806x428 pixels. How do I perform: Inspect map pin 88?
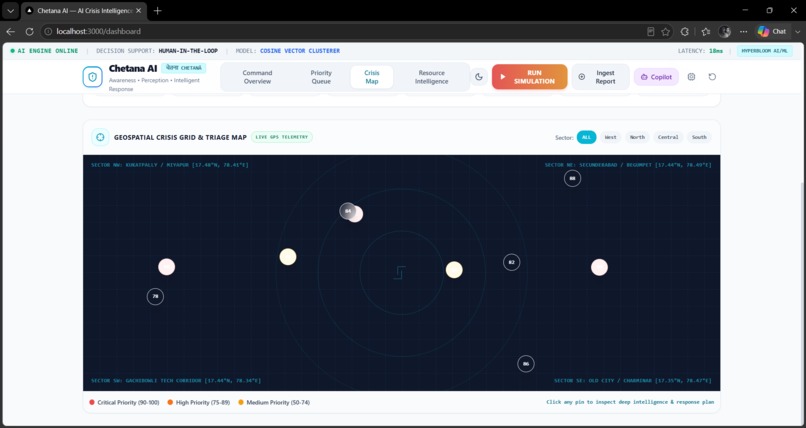click(572, 178)
